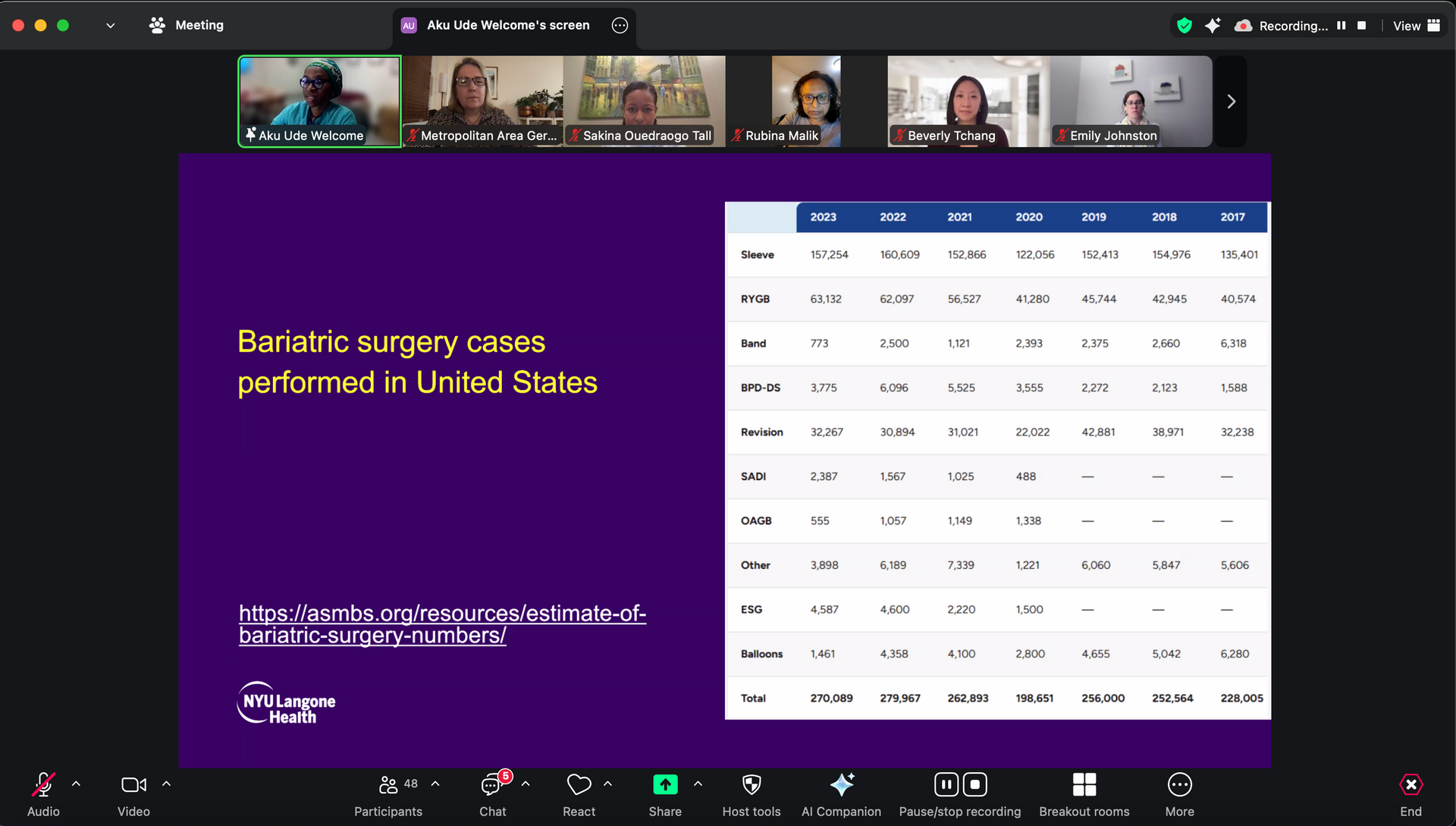This screenshot has height=826, width=1456.
Task: Open the View layout menu
Action: (x=1416, y=26)
